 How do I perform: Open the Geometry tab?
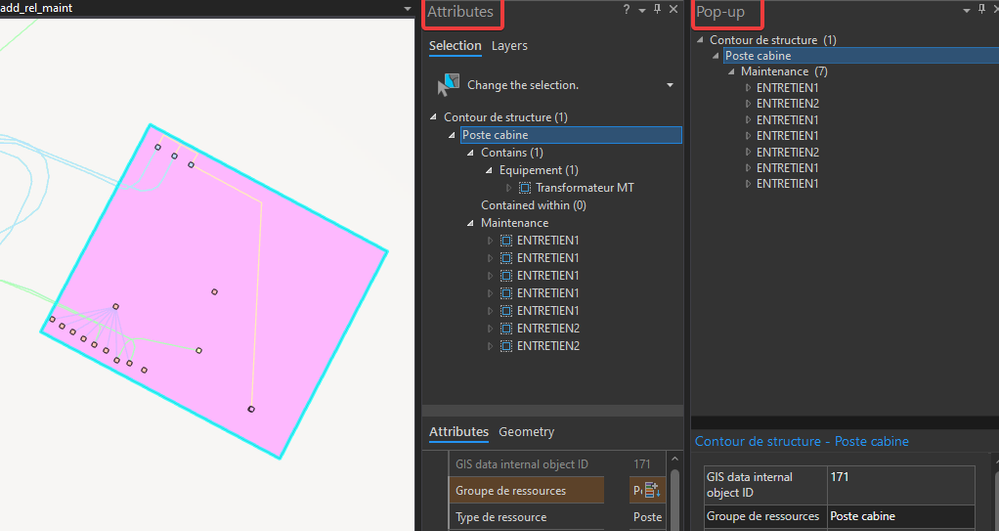pos(526,432)
